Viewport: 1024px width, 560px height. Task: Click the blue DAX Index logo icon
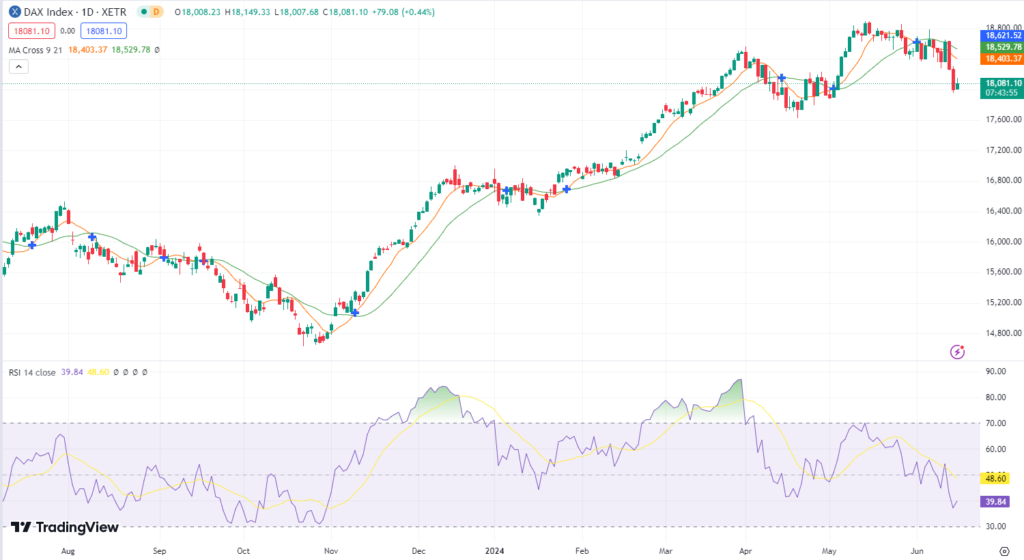click(x=14, y=12)
